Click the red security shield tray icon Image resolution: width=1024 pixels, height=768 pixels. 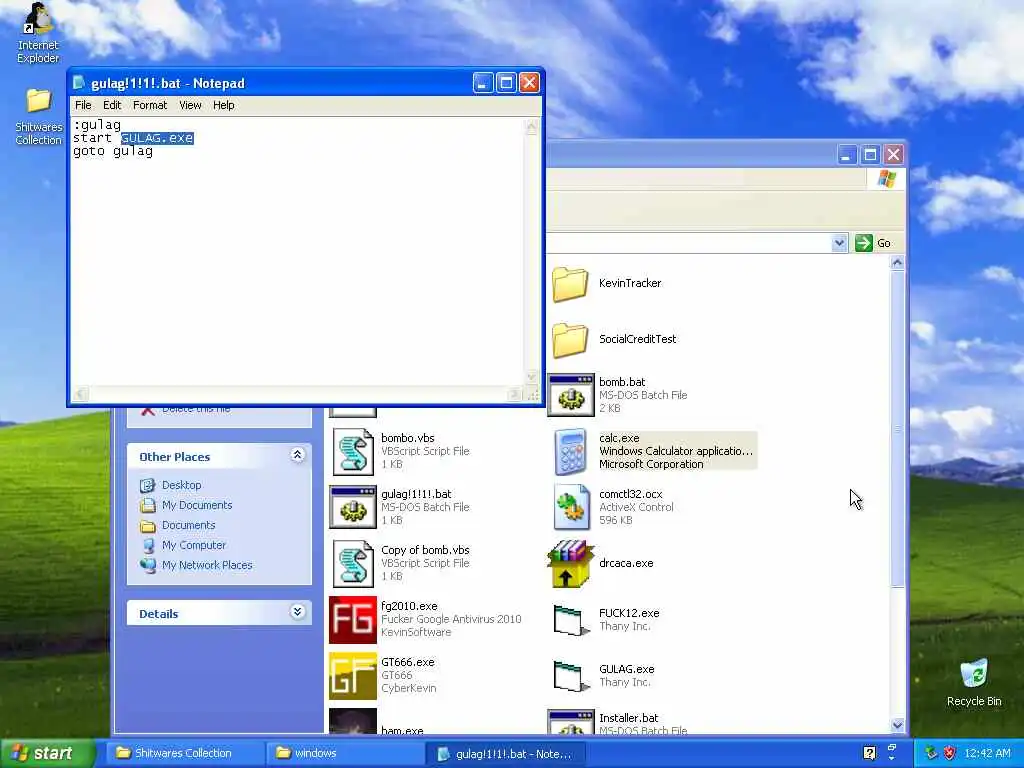[x=949, y=753]
